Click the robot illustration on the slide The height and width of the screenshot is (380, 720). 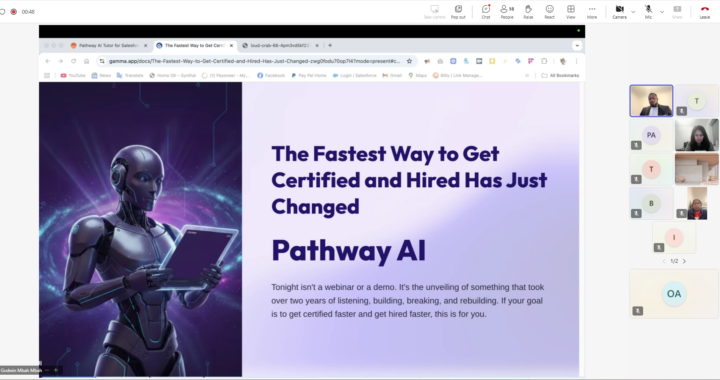[141, 229]
